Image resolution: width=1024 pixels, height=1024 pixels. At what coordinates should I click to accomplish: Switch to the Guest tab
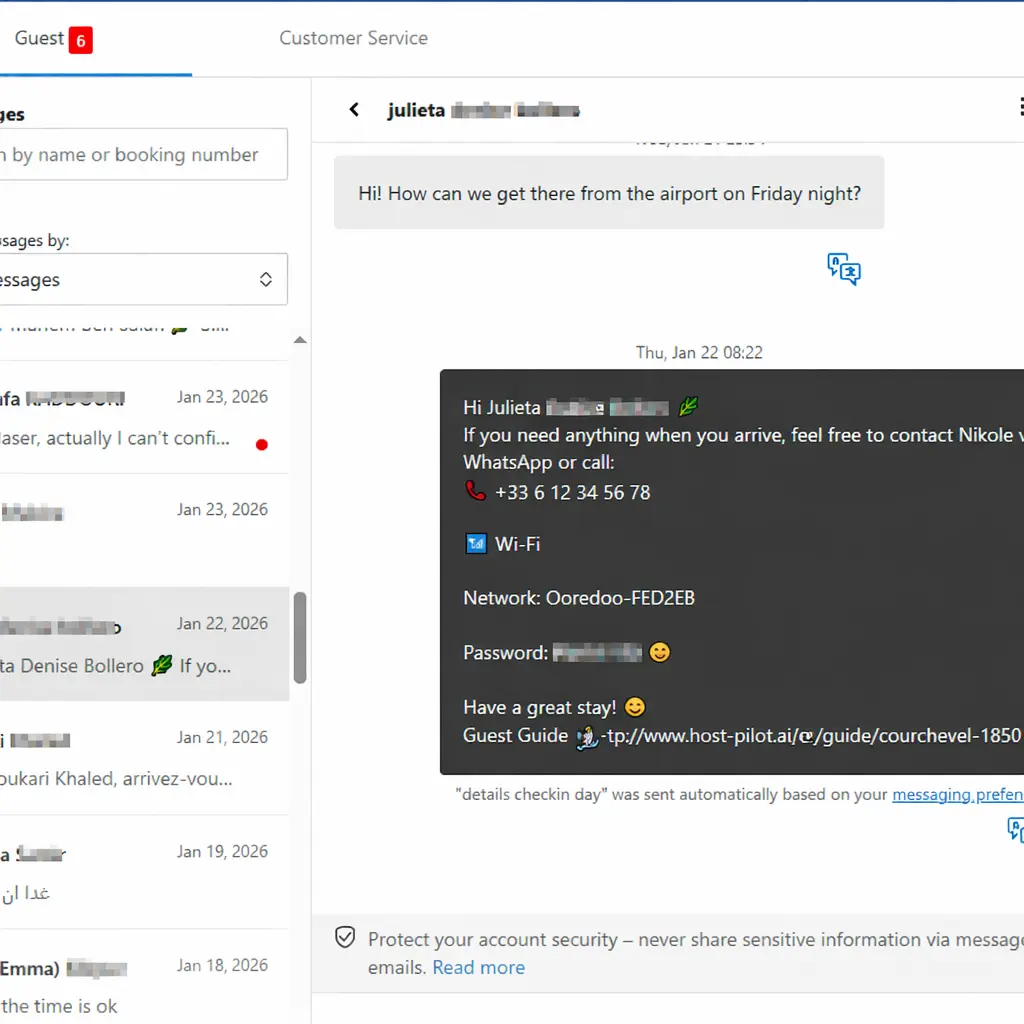point(38,38)
